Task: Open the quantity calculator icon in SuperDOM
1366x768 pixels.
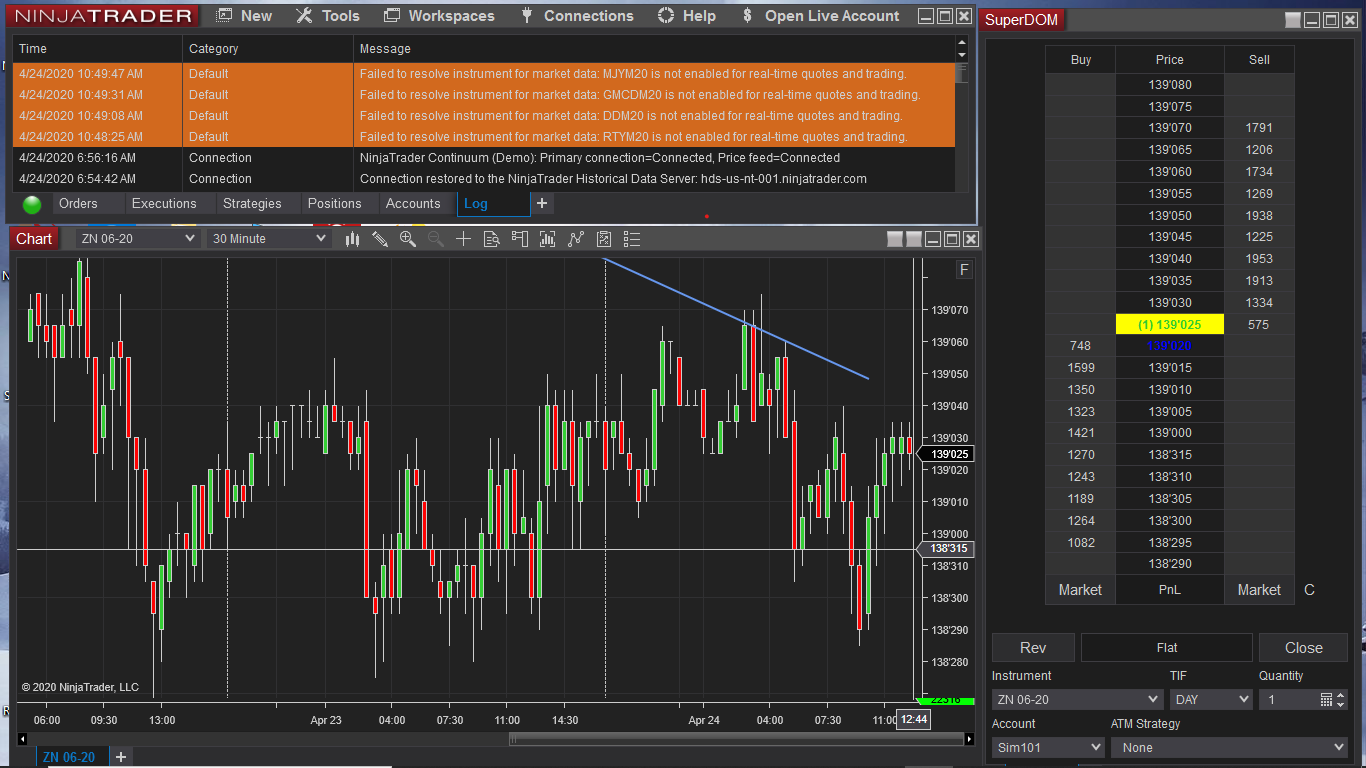Action: pos(1326,700)
